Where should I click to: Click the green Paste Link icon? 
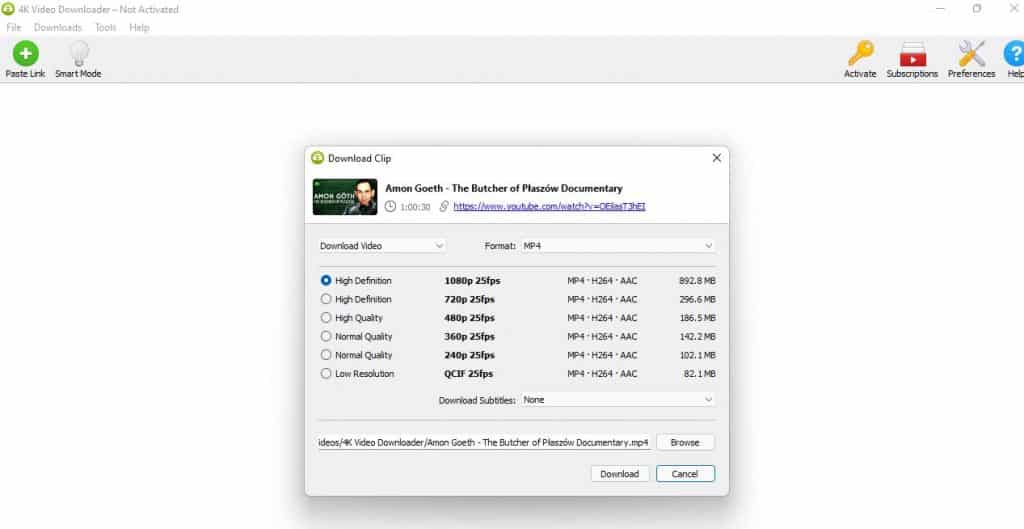(25, 53)
